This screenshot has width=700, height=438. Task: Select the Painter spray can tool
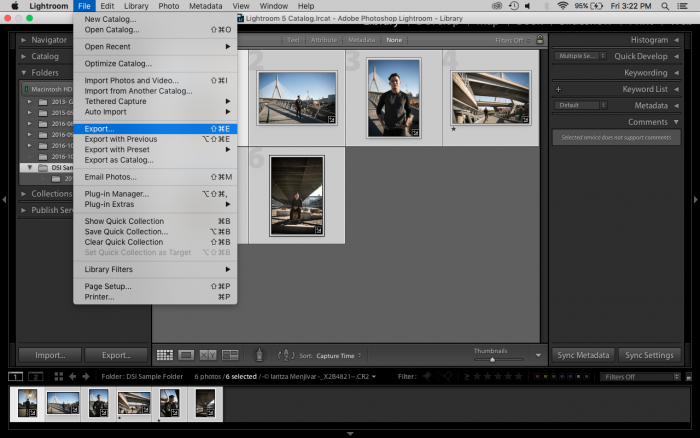[x=259, y=355]
